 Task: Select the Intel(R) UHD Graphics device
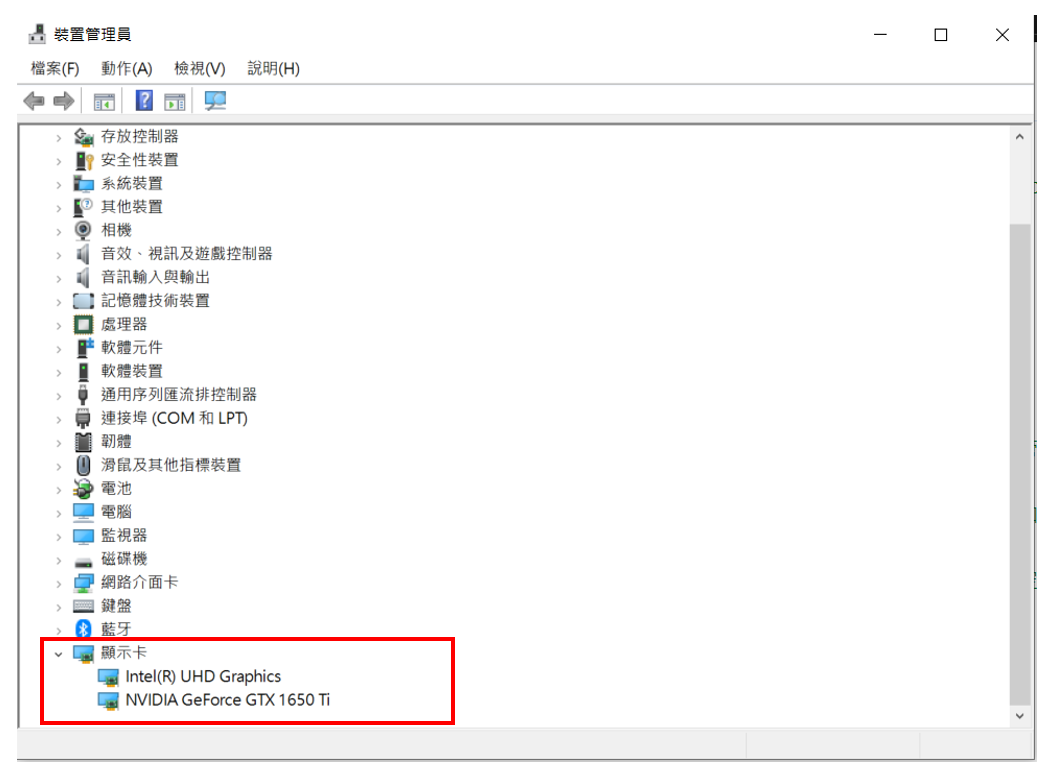tap(203, 676)
